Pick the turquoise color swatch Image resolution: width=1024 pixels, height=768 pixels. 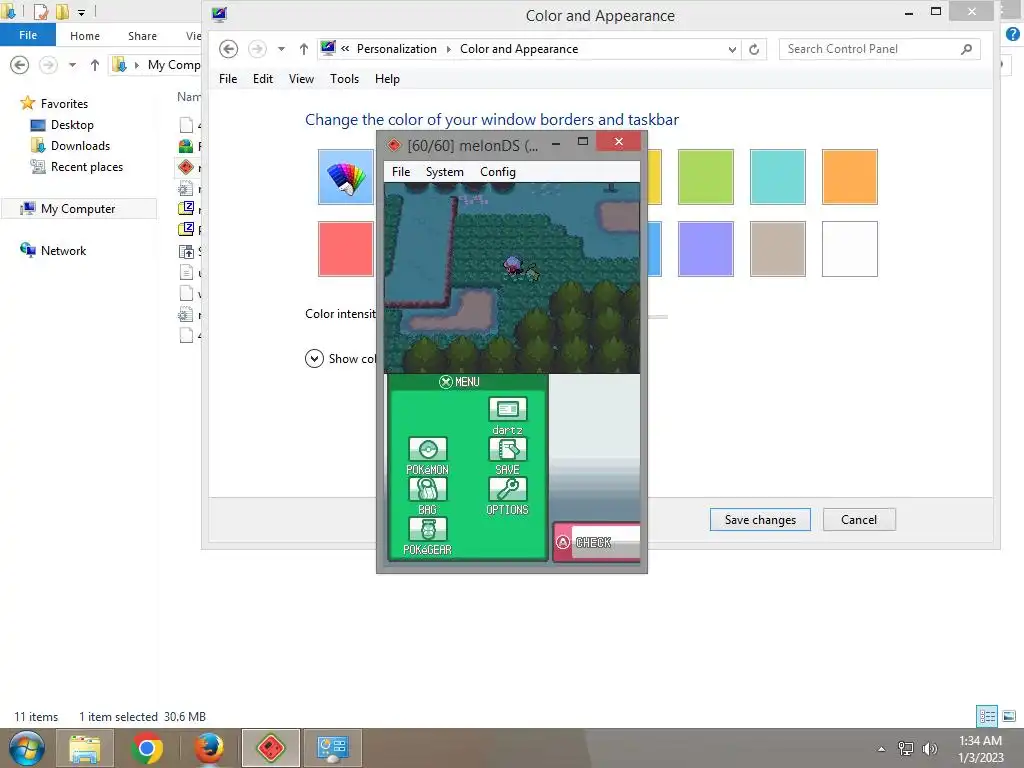coord(777,177)
